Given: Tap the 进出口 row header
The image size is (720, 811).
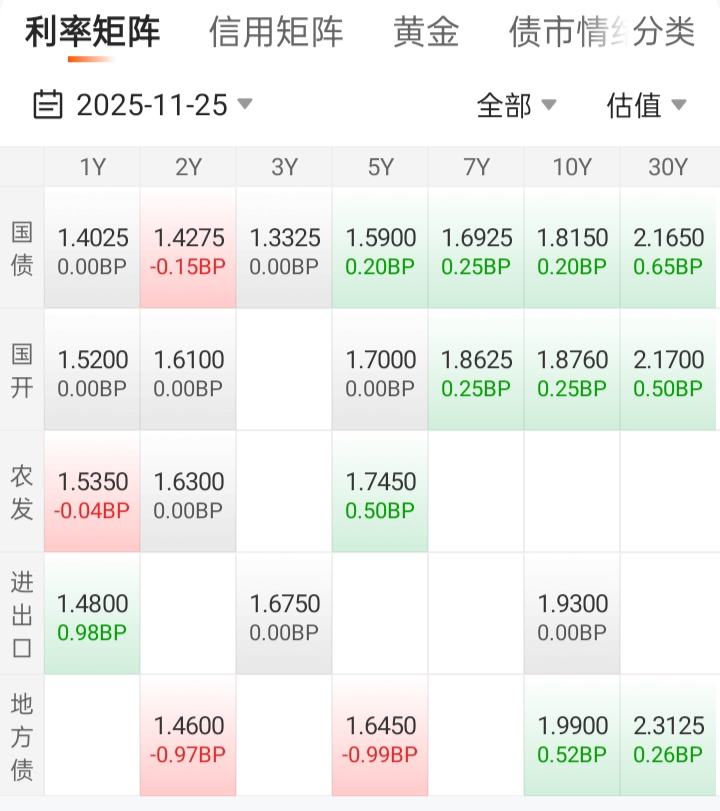Looking at the screenshot, I should [22, 614].
